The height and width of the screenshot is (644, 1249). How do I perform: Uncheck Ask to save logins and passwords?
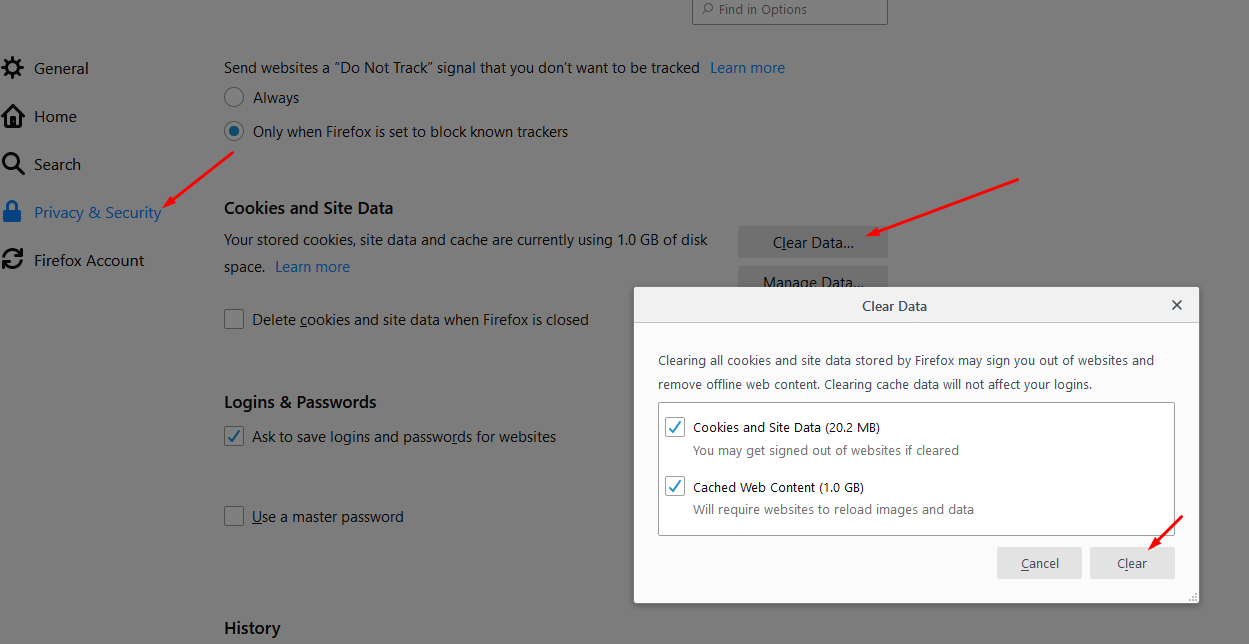point(233,436)
